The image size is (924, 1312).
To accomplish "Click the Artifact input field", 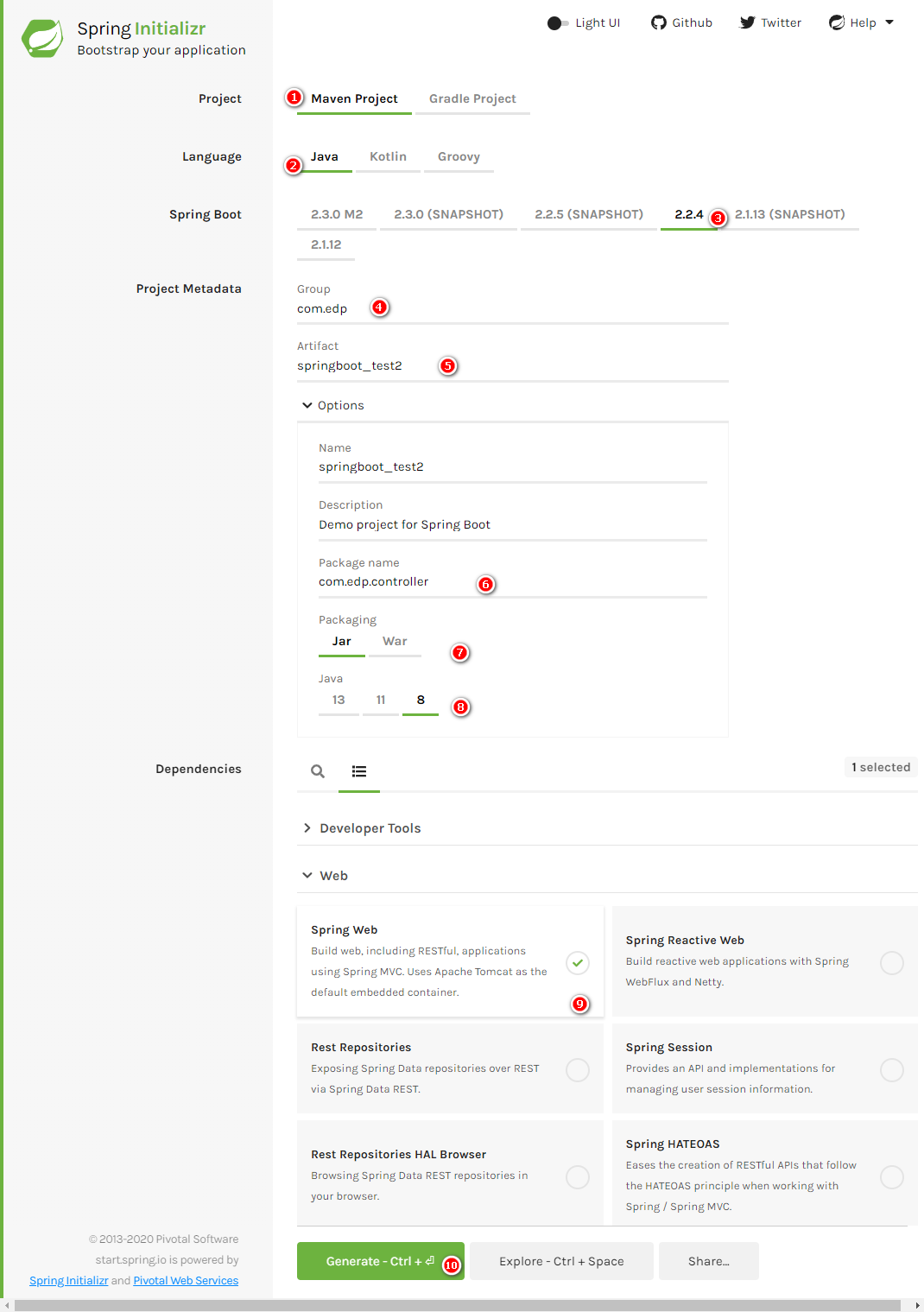I will 513,365.
